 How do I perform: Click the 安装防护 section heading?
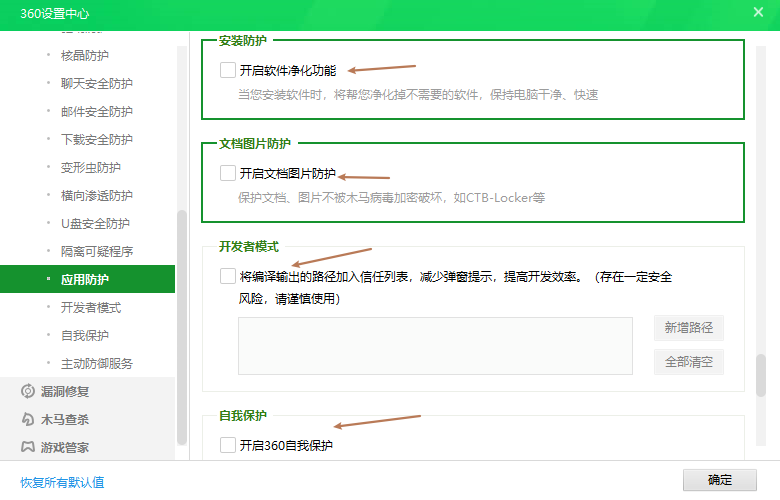click(243, 41)
